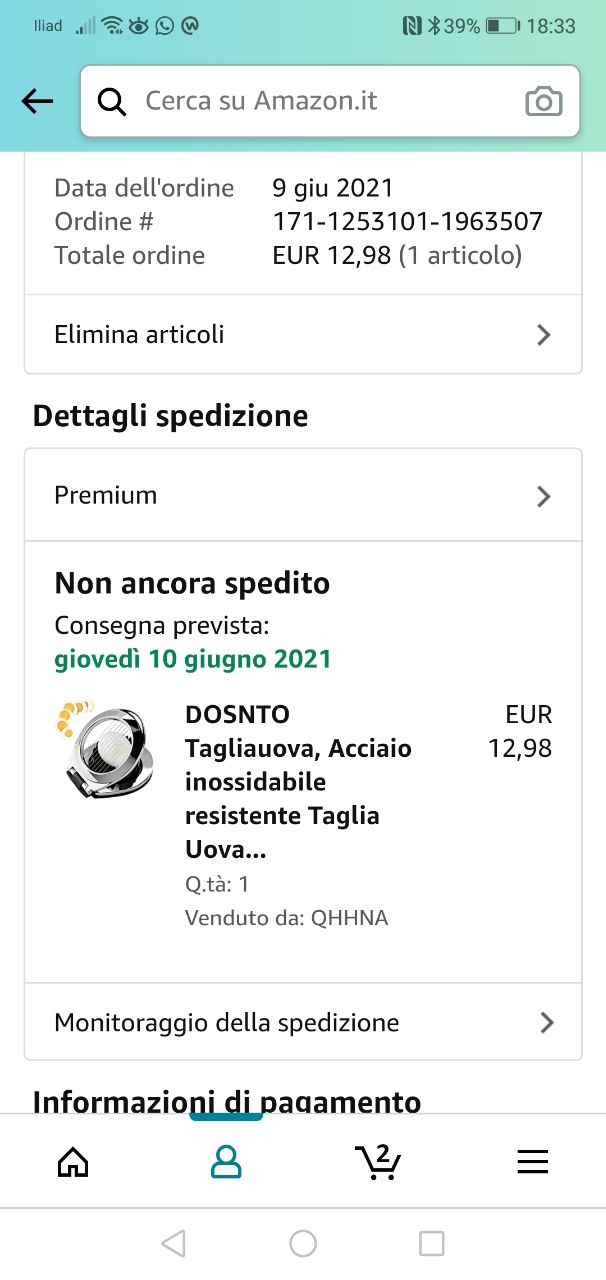Open the account profile tab icon

click(227, 1161)
